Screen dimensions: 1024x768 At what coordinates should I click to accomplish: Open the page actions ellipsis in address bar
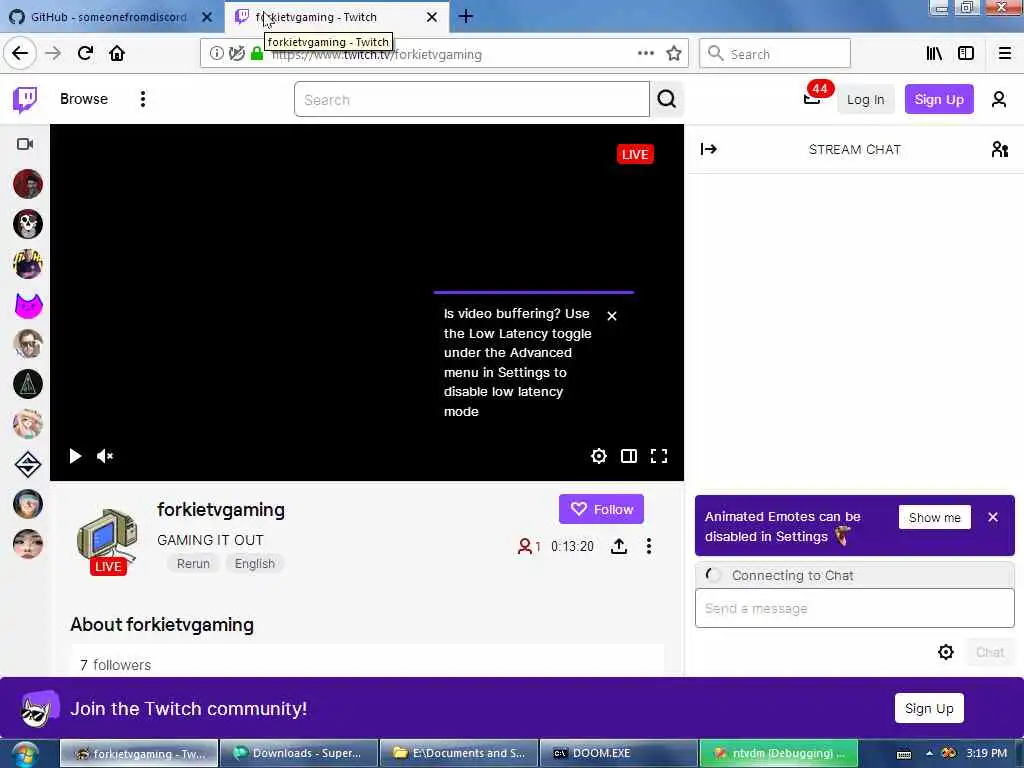[645, 54]
